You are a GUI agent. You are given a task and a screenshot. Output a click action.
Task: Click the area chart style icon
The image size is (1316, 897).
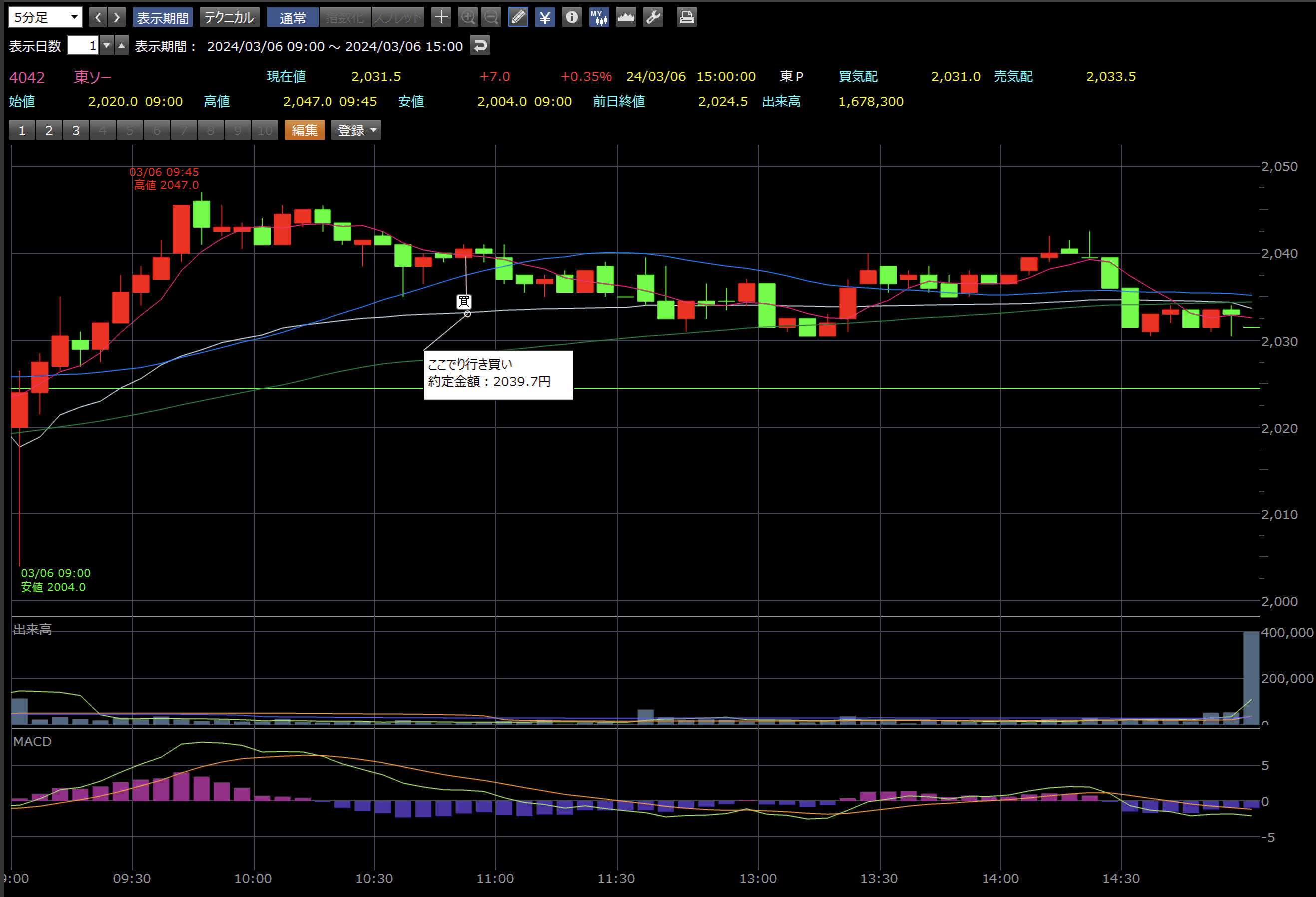click(626, 17)
